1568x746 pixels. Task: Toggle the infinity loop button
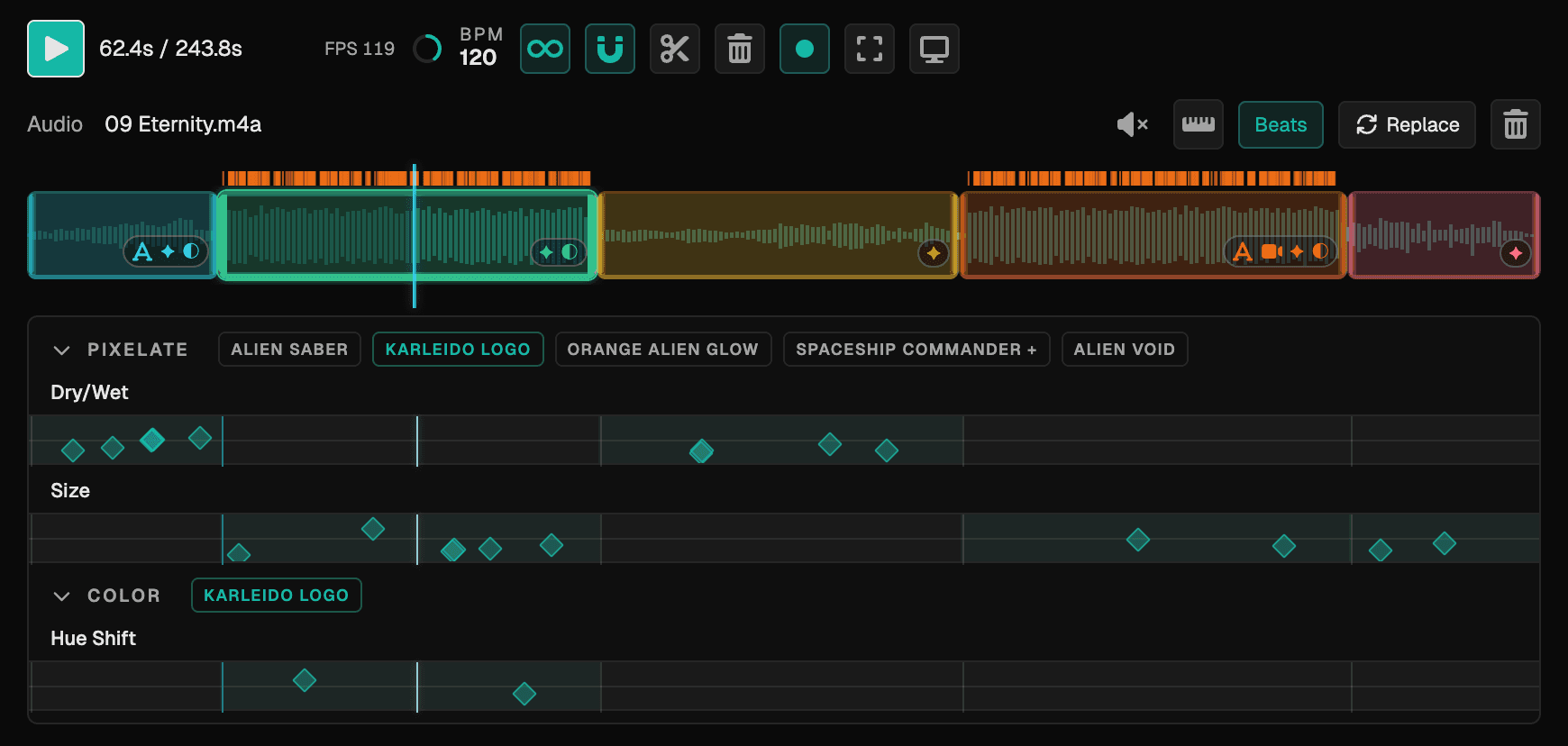[545, 49]
